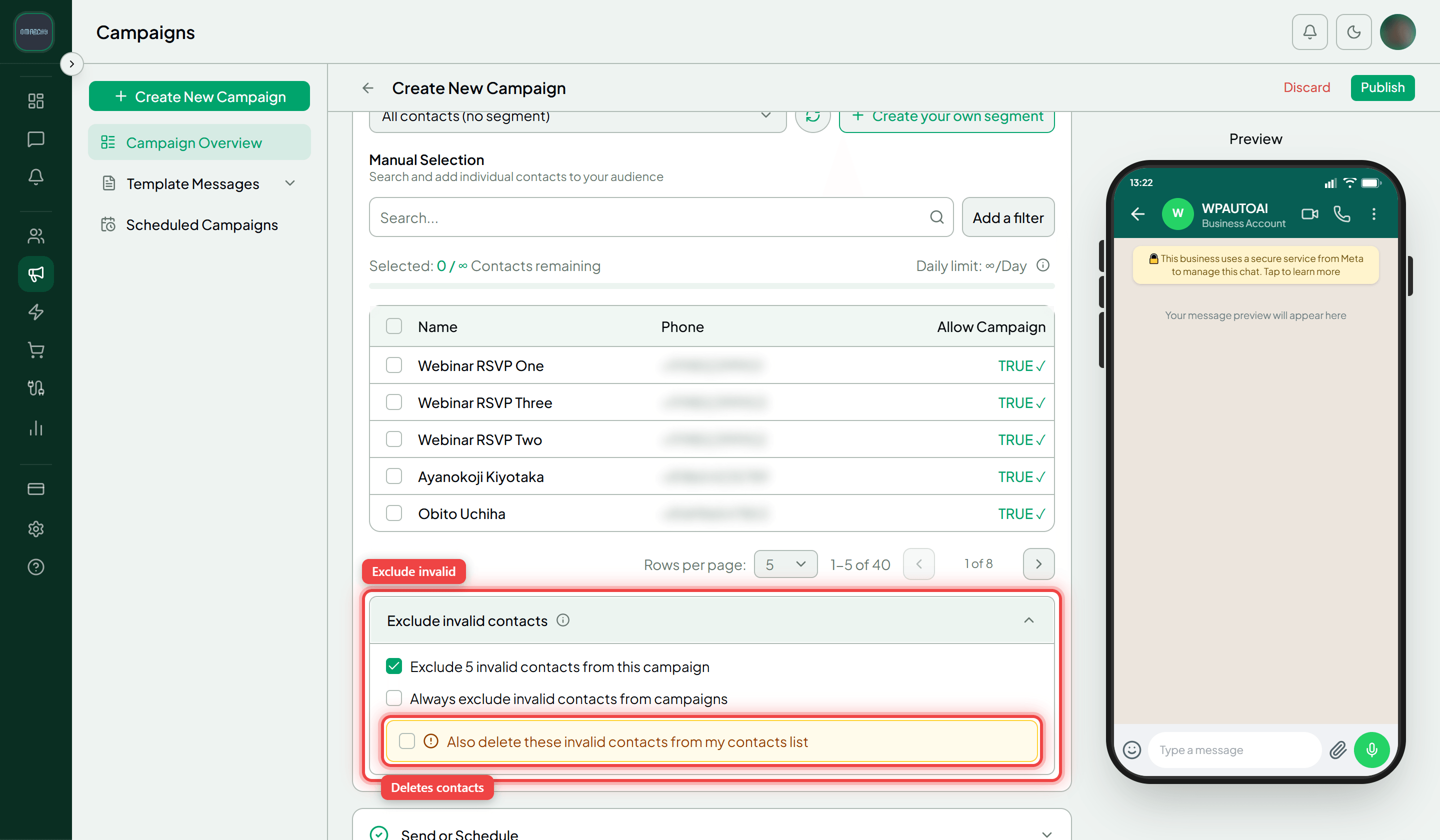Open Campaign Overview menu item
This screenshot has width=1440, height=840.
(199, 142)
